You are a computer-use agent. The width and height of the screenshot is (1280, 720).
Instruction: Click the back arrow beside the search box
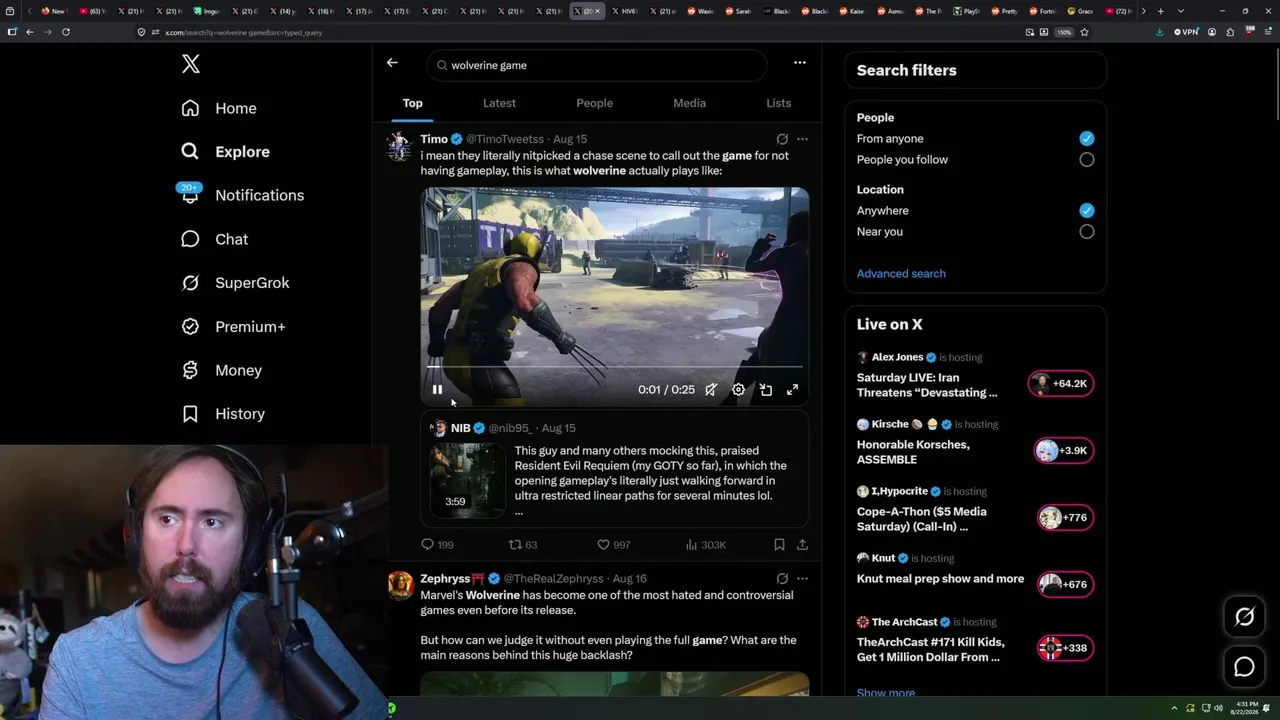pyautogui.click(x=392, y=63)
